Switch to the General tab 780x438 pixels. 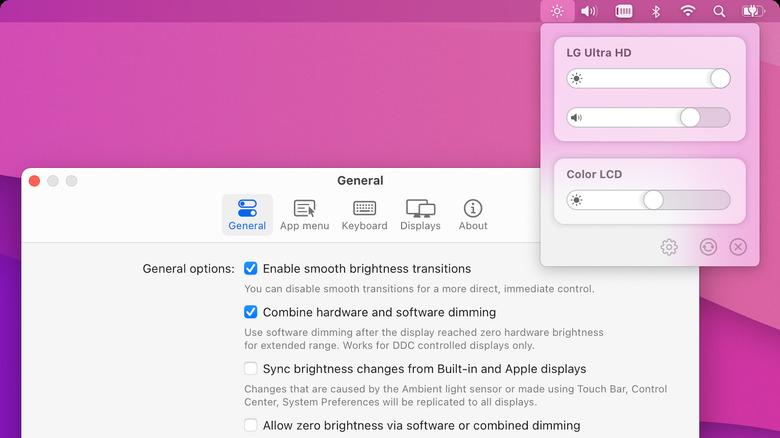tap(247, 215)
